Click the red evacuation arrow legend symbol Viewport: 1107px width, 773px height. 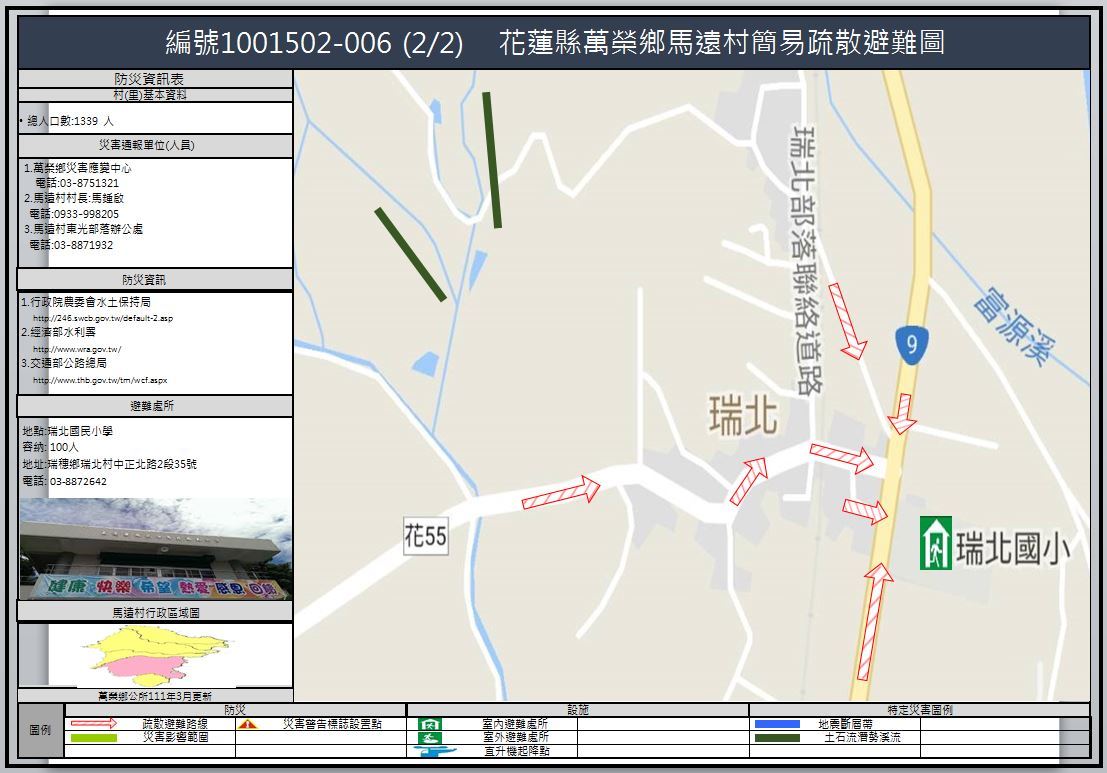93,724
